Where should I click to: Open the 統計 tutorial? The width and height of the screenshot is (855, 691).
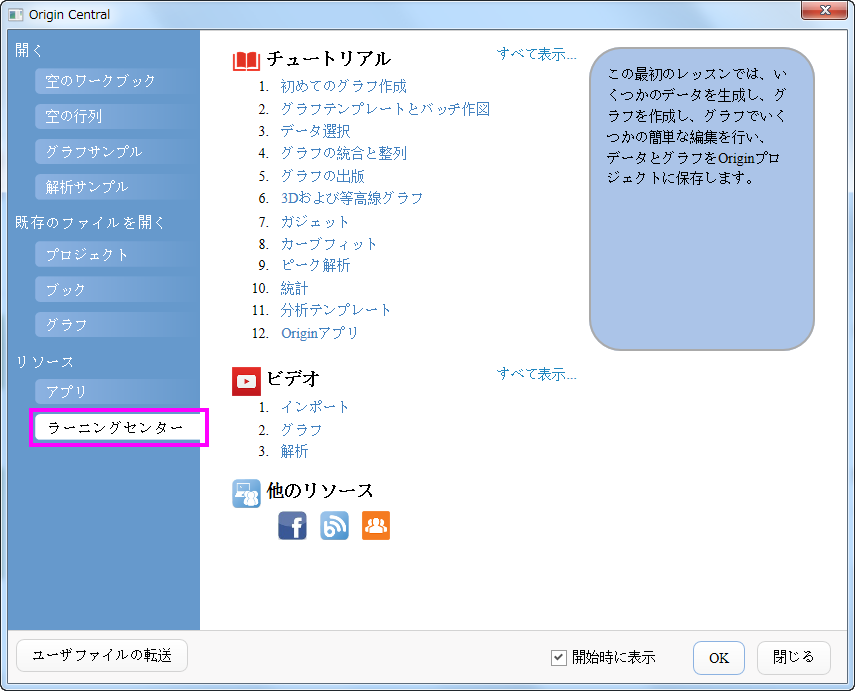(294, 288)
